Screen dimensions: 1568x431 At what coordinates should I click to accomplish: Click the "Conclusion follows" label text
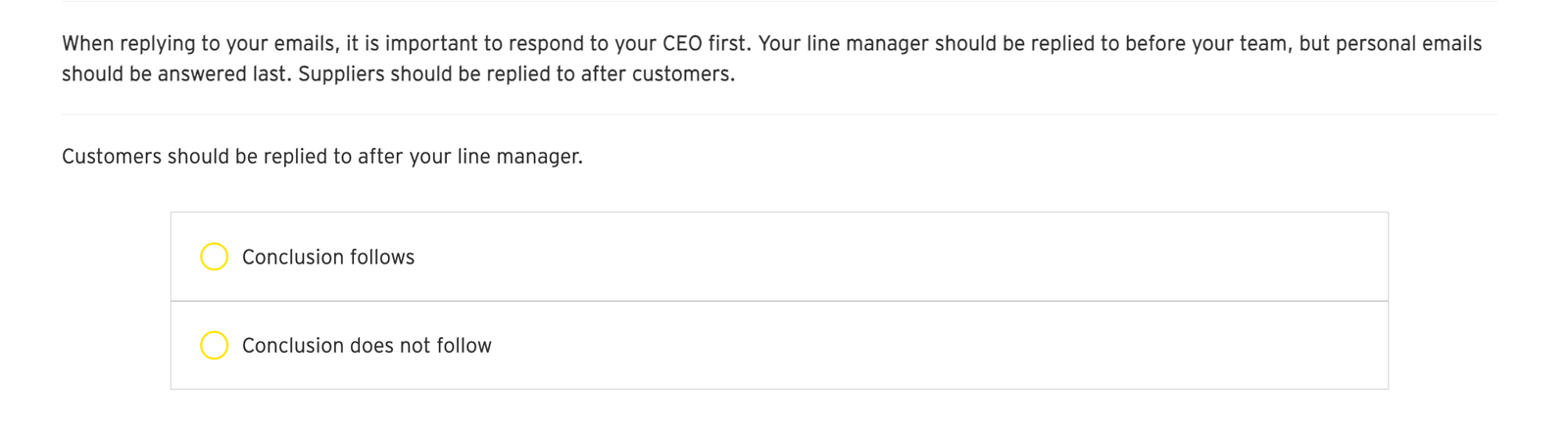tap(328, 258)
